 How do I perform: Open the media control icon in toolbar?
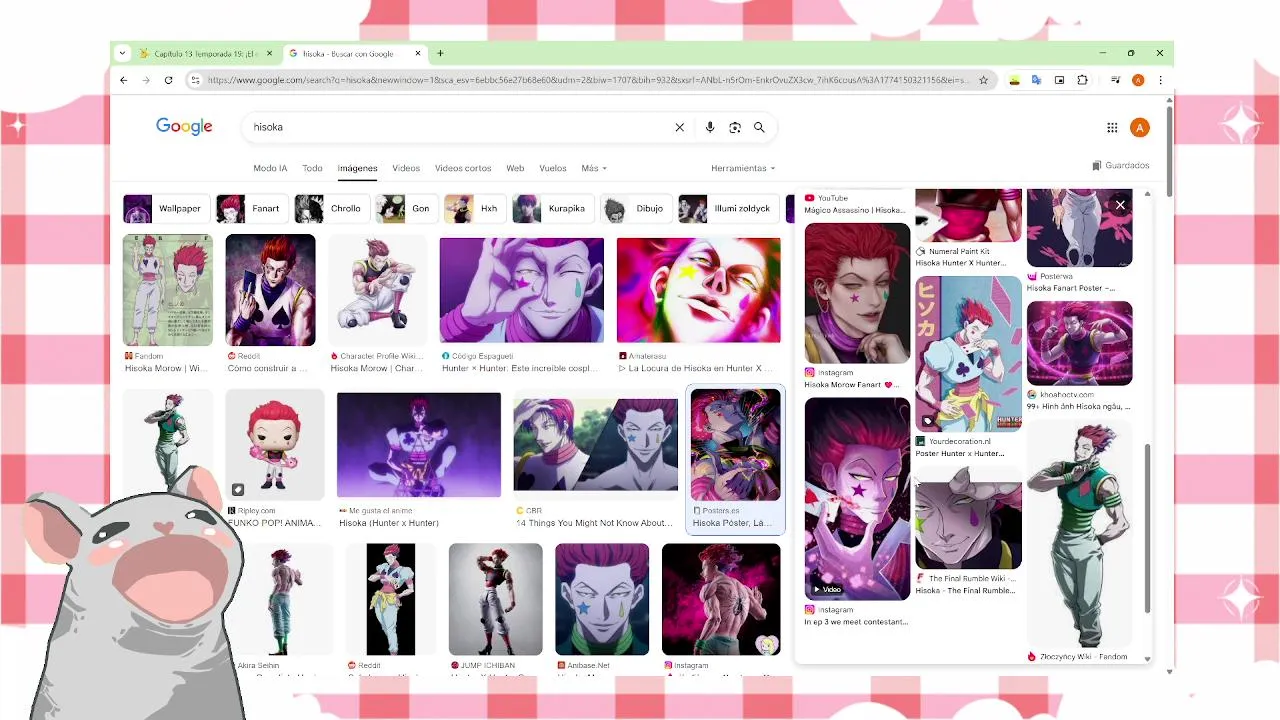coord(1115,80)
